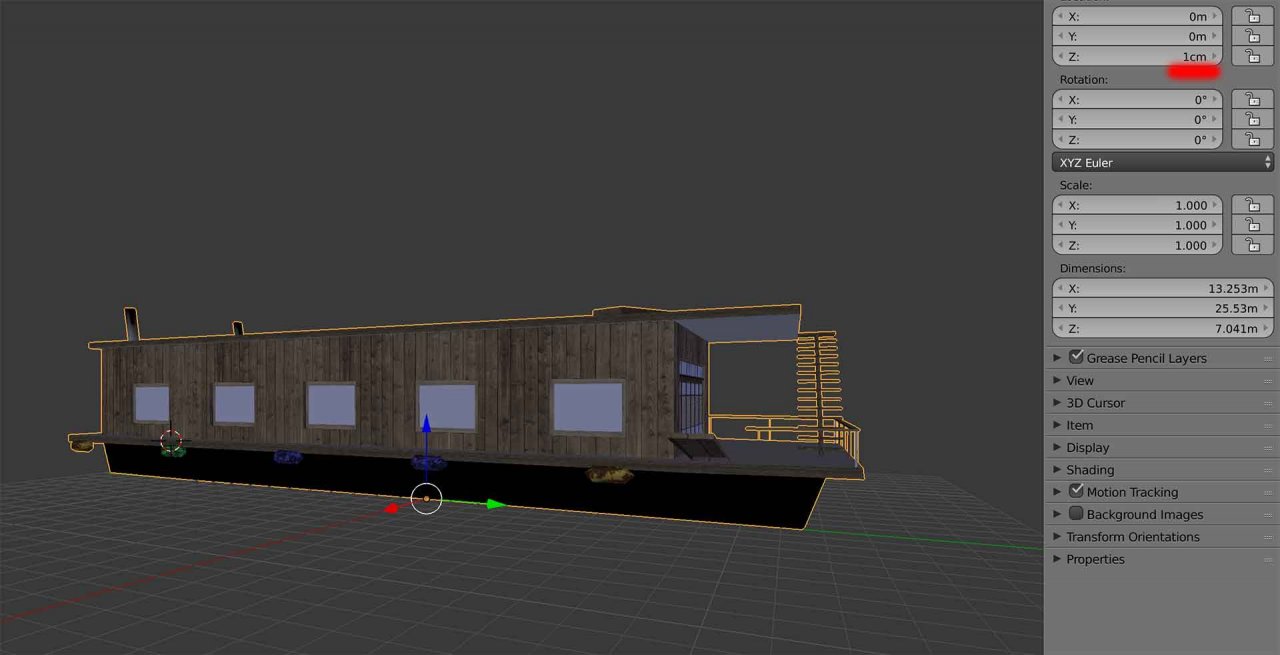Toggle lock icon for Rotation X
1280x655 pixels.
tap(1252, 99)
